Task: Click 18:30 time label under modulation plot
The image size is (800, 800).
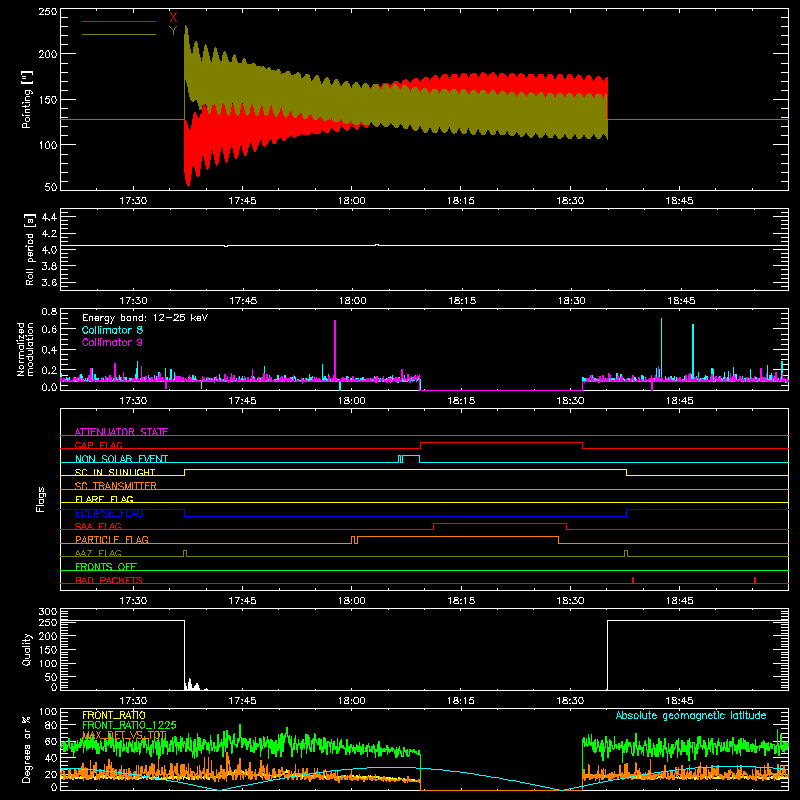Action: 570,401
